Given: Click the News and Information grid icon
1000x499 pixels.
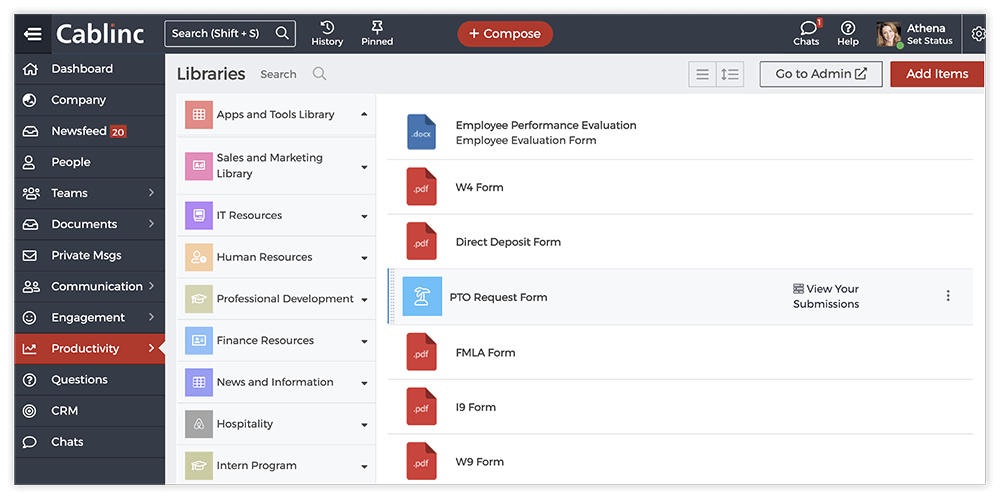Looking at the screenshot, I should click(199, 382).
